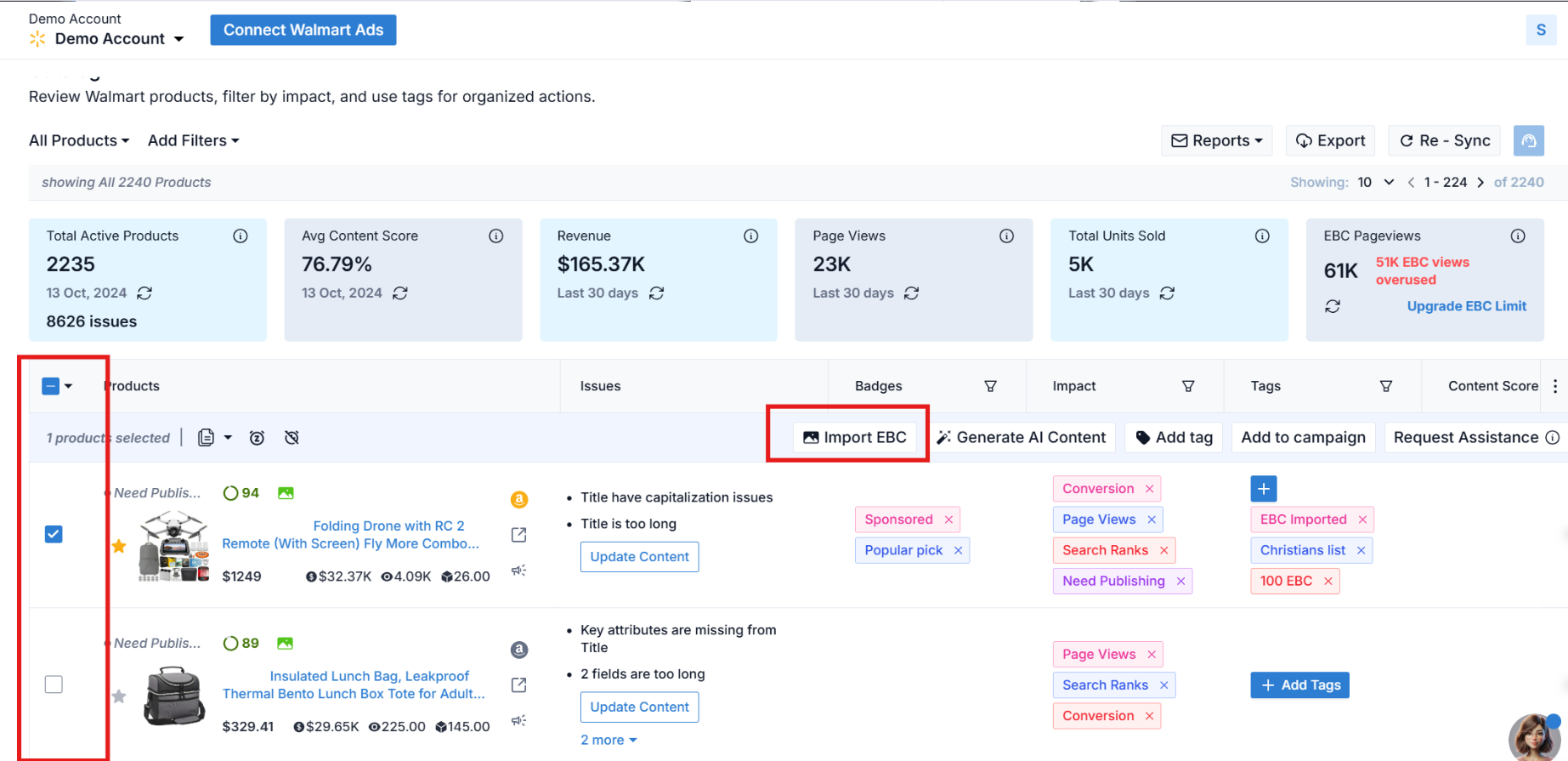Click the alarm clock icon in selection bar

point(257,438)
